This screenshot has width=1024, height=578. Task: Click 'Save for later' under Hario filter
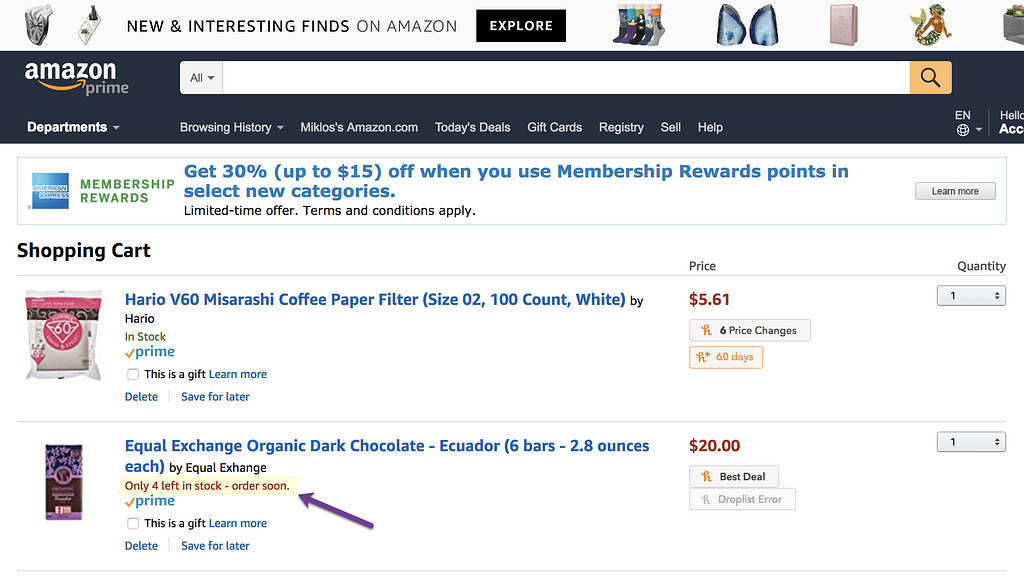pos(215,396)
